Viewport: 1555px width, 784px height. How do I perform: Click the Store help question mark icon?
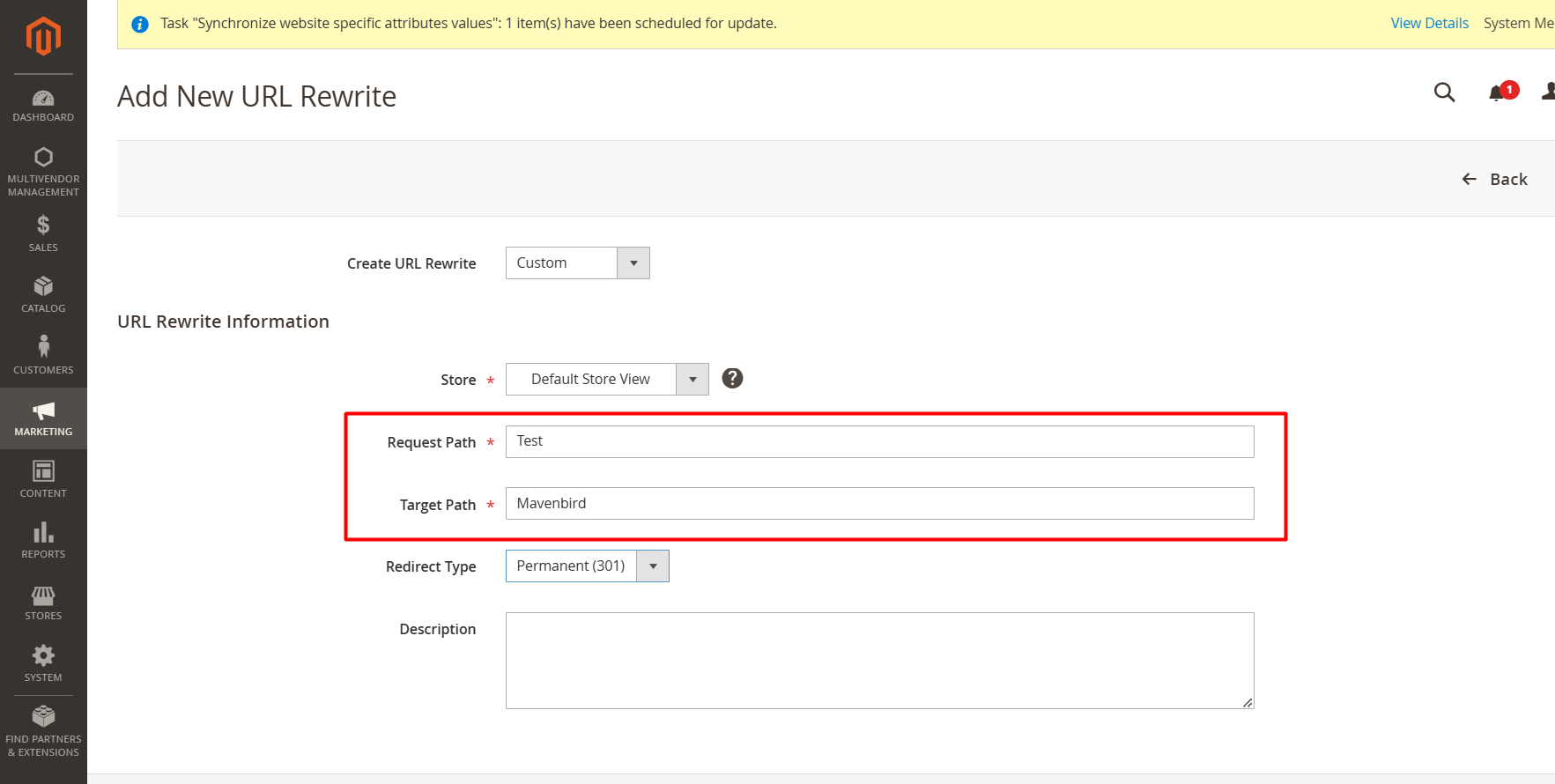[x=732, y=379]
